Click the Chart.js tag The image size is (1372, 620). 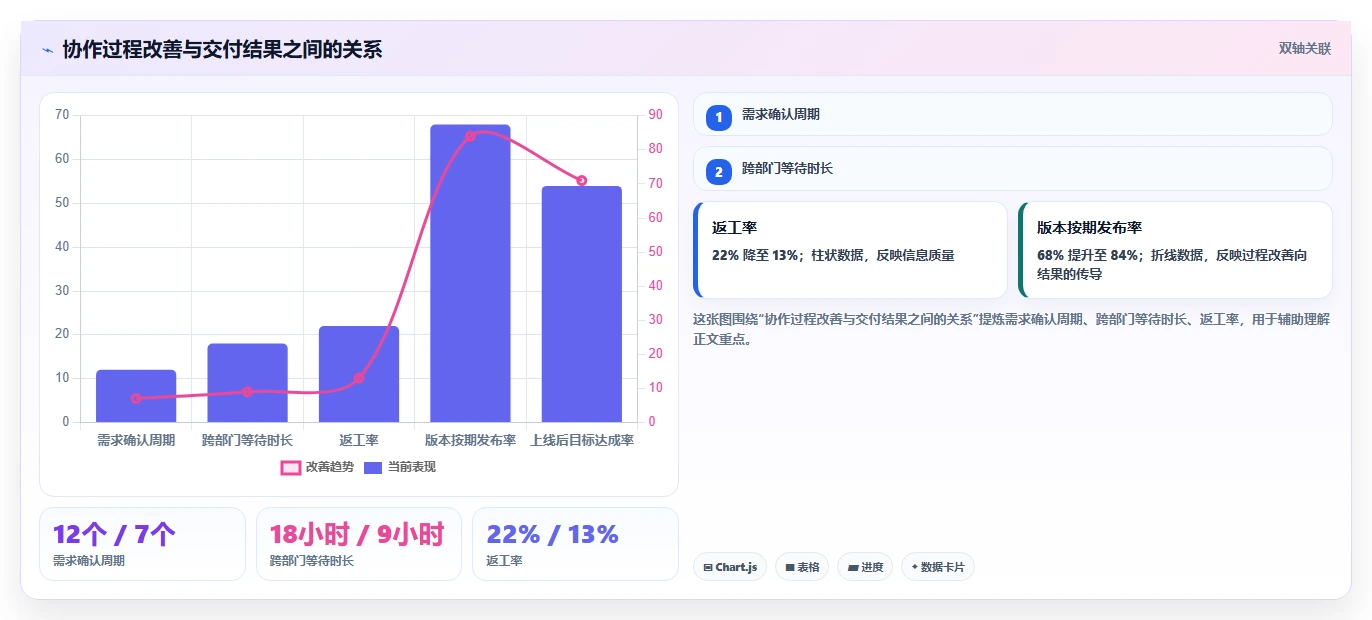(730, 567)
